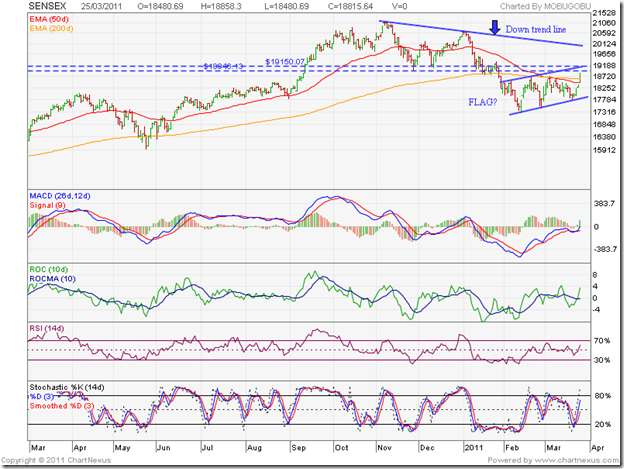Click the Aug label on time axis
The image size is (624, 469).
(254, 448)
